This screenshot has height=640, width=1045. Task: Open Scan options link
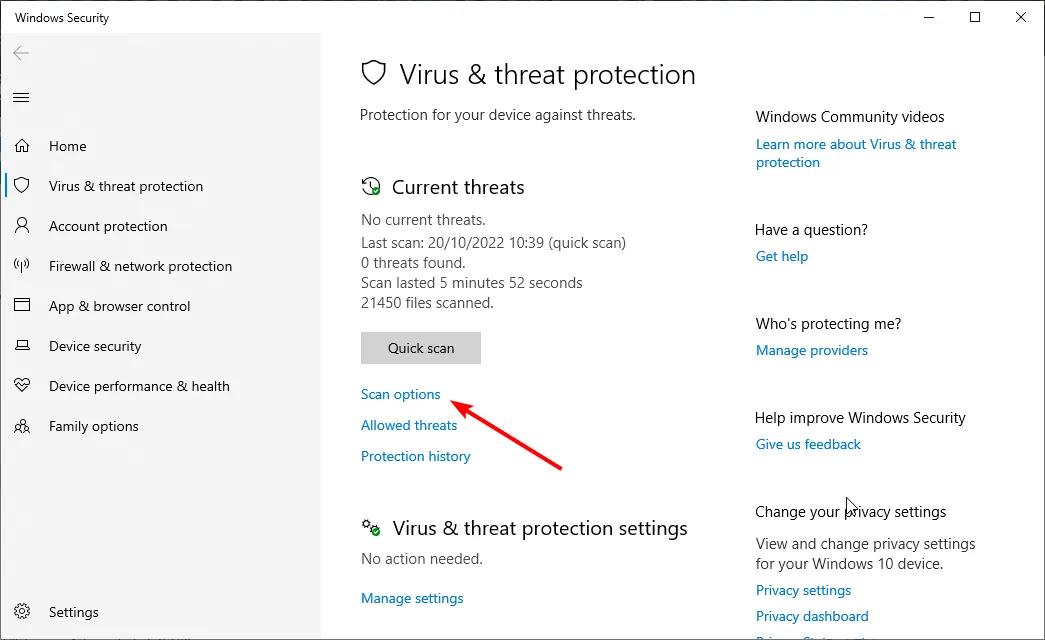401,394
